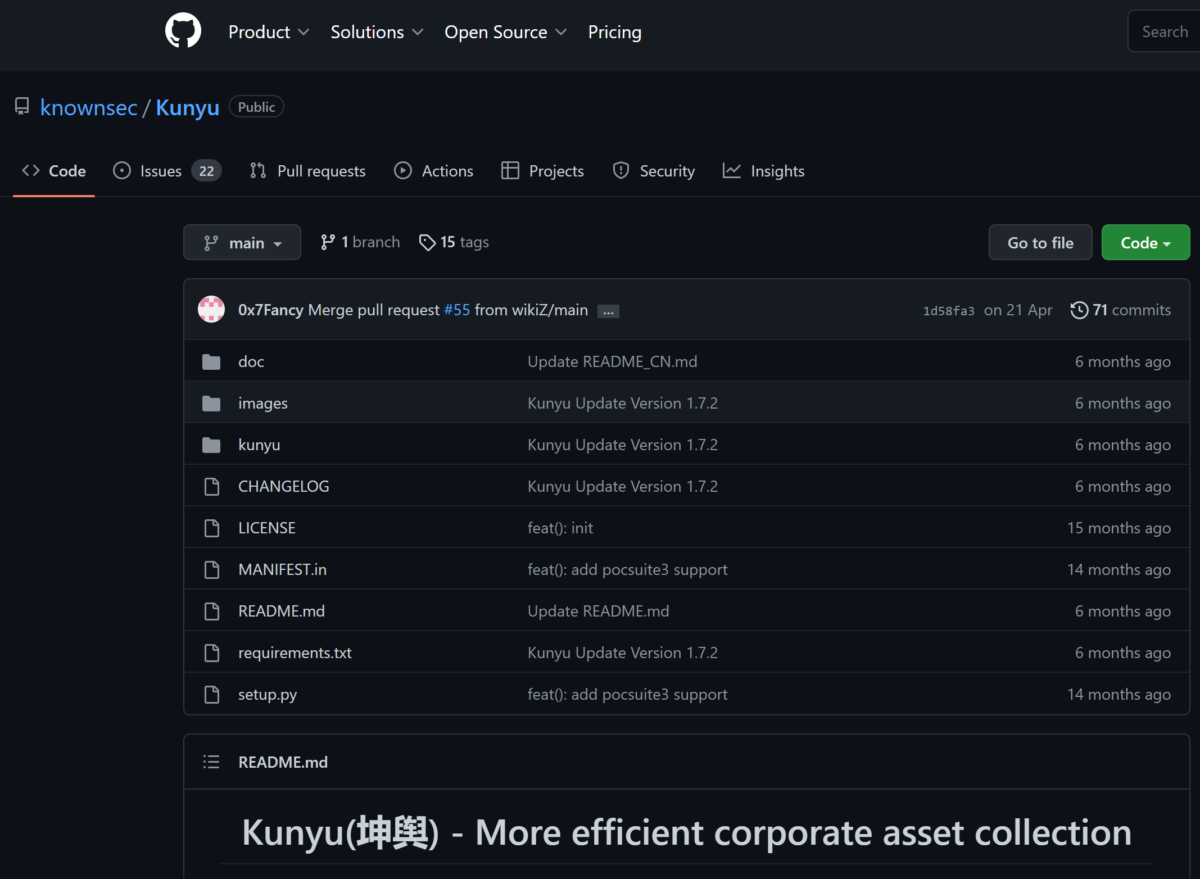Click the doc folder icon
This screenshot has width=1200, height=879.
[x=211, y=361]
